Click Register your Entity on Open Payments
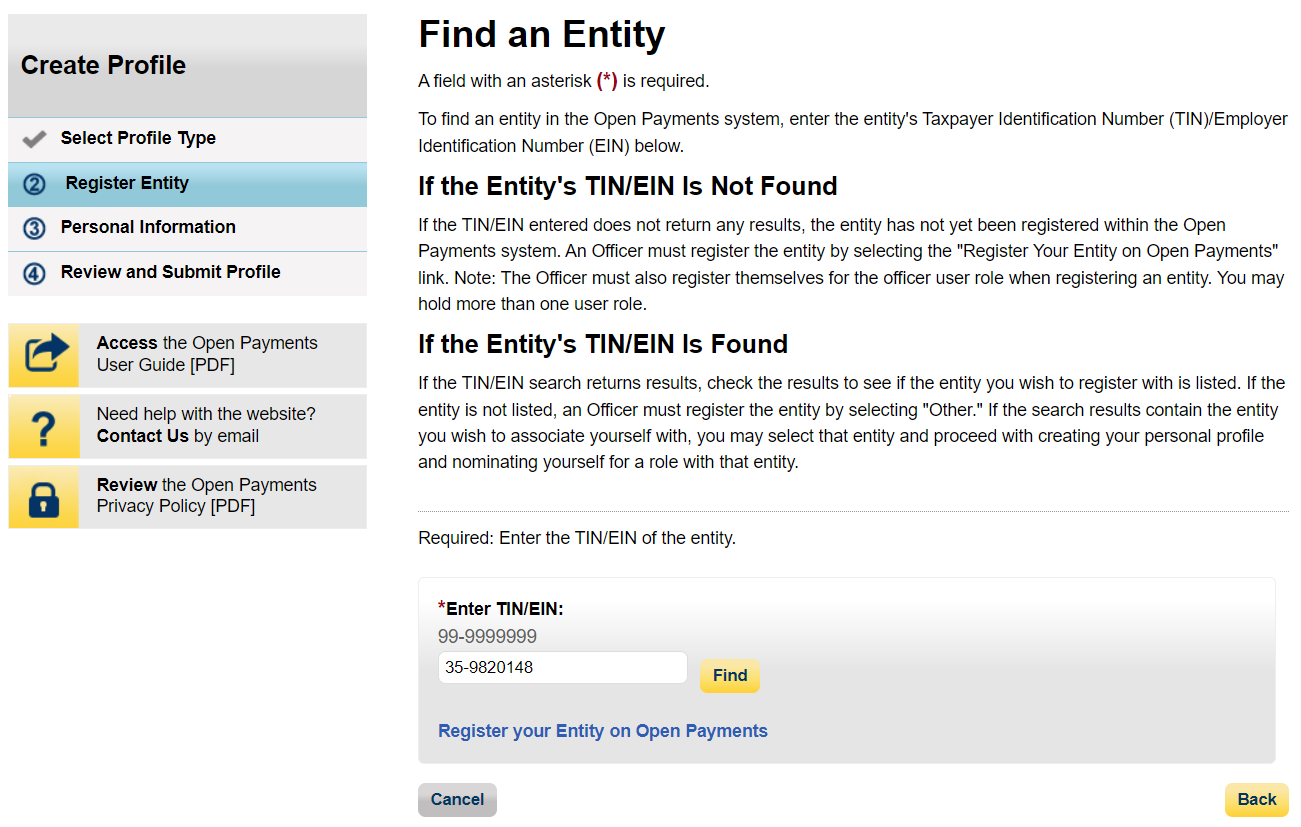Viewport: 1301px width, 827px height. (603, 731)
